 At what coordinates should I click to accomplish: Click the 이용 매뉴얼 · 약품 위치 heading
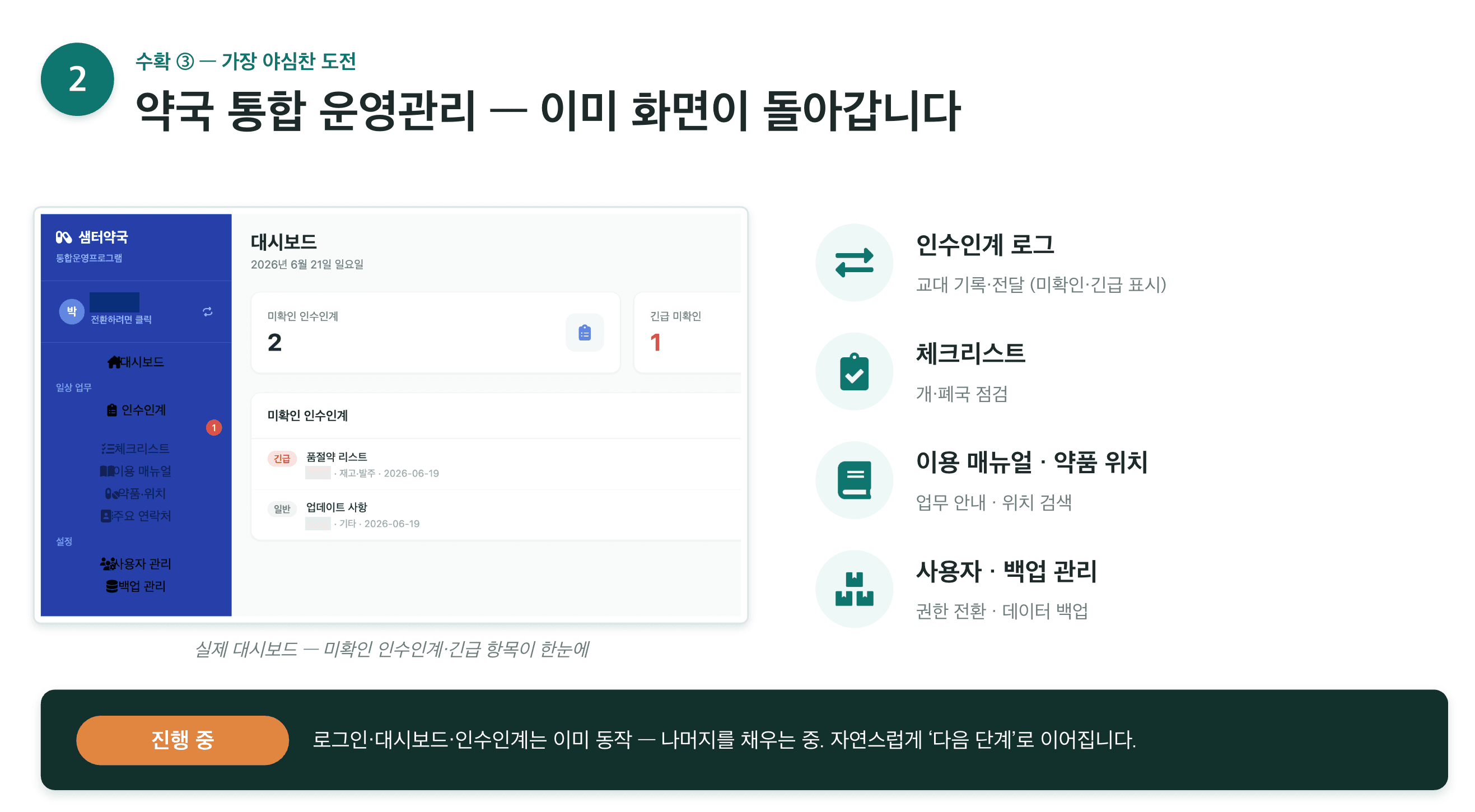(x=1032, y=462)
